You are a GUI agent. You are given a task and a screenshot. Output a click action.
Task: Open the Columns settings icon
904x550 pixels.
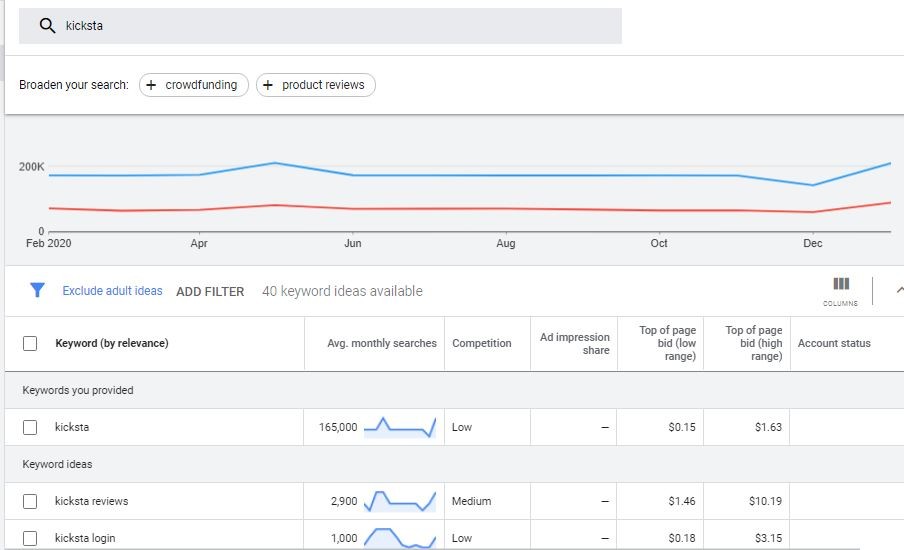pyautogui.click(x=841, y=290)
